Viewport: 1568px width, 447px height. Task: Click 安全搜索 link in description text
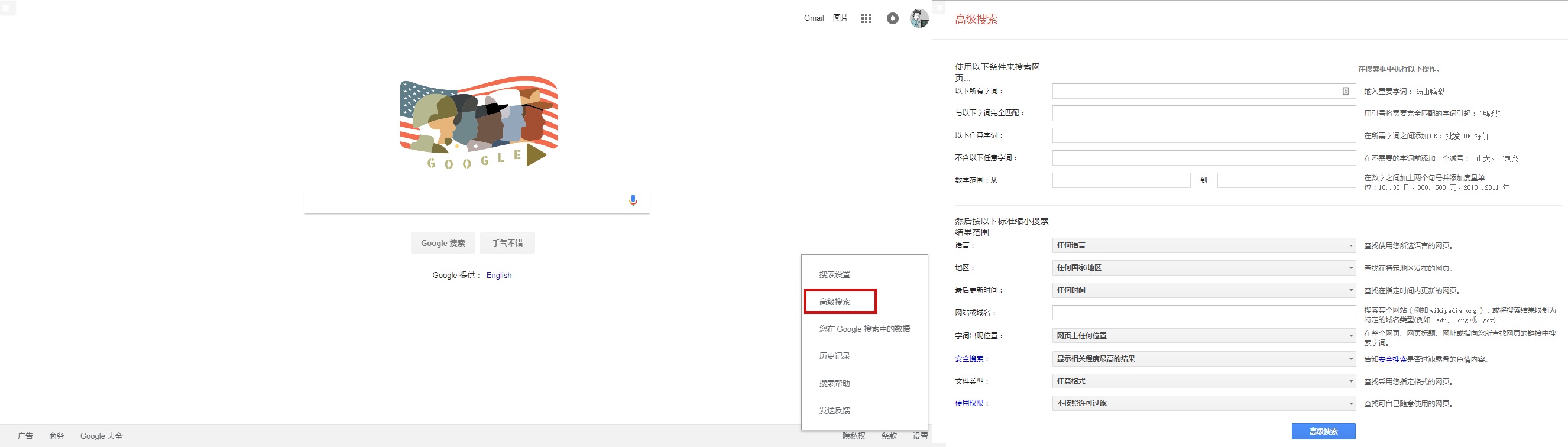(1393, 359)
